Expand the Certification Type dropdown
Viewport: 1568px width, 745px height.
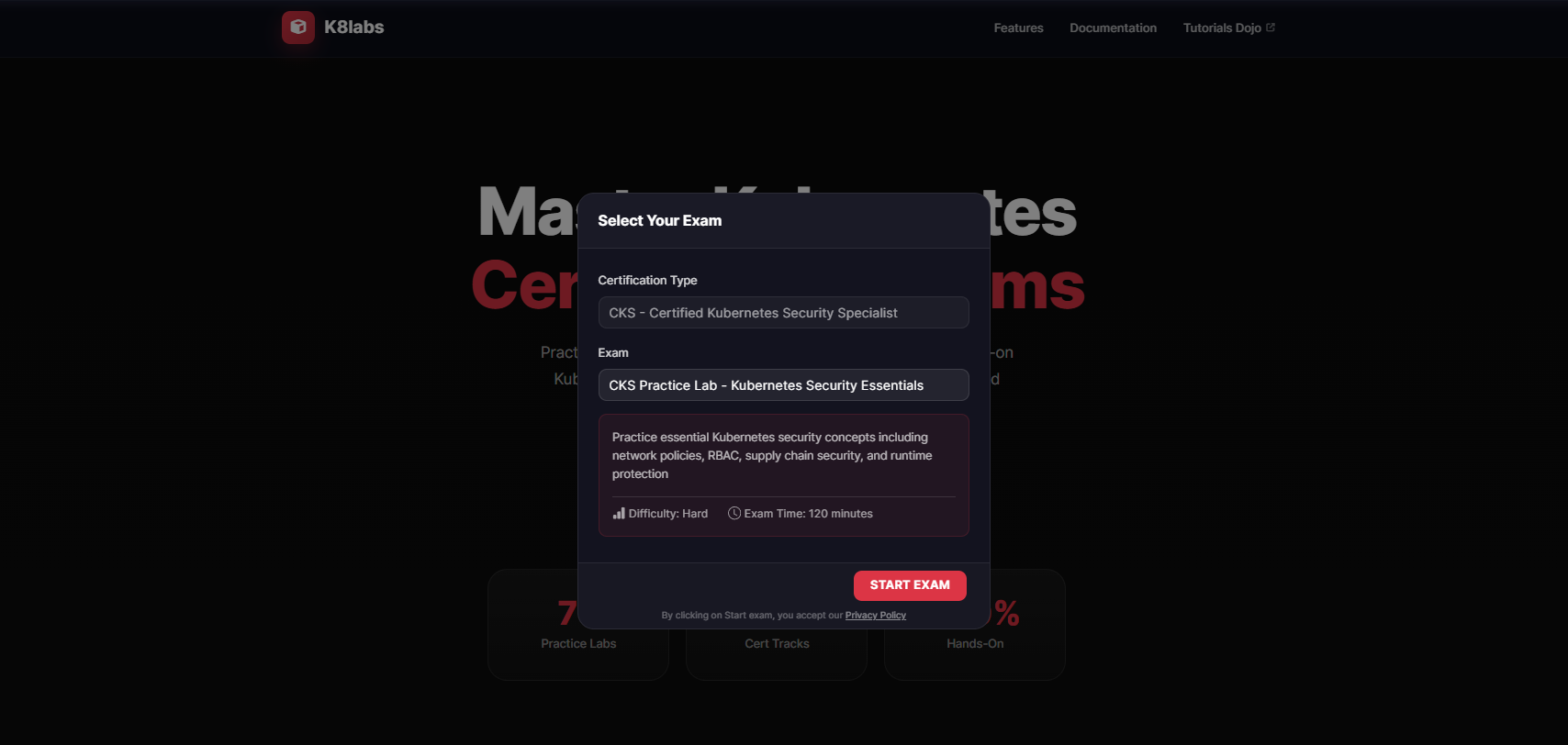(783, 313)
